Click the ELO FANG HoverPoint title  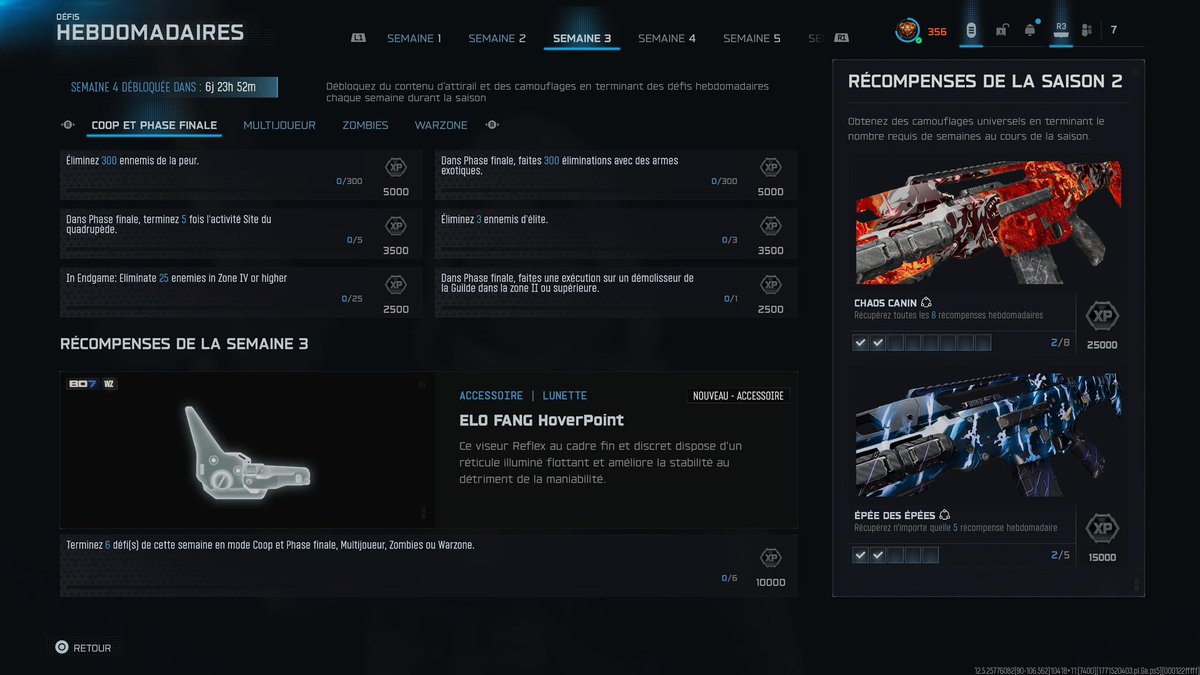tap(541, 420)
